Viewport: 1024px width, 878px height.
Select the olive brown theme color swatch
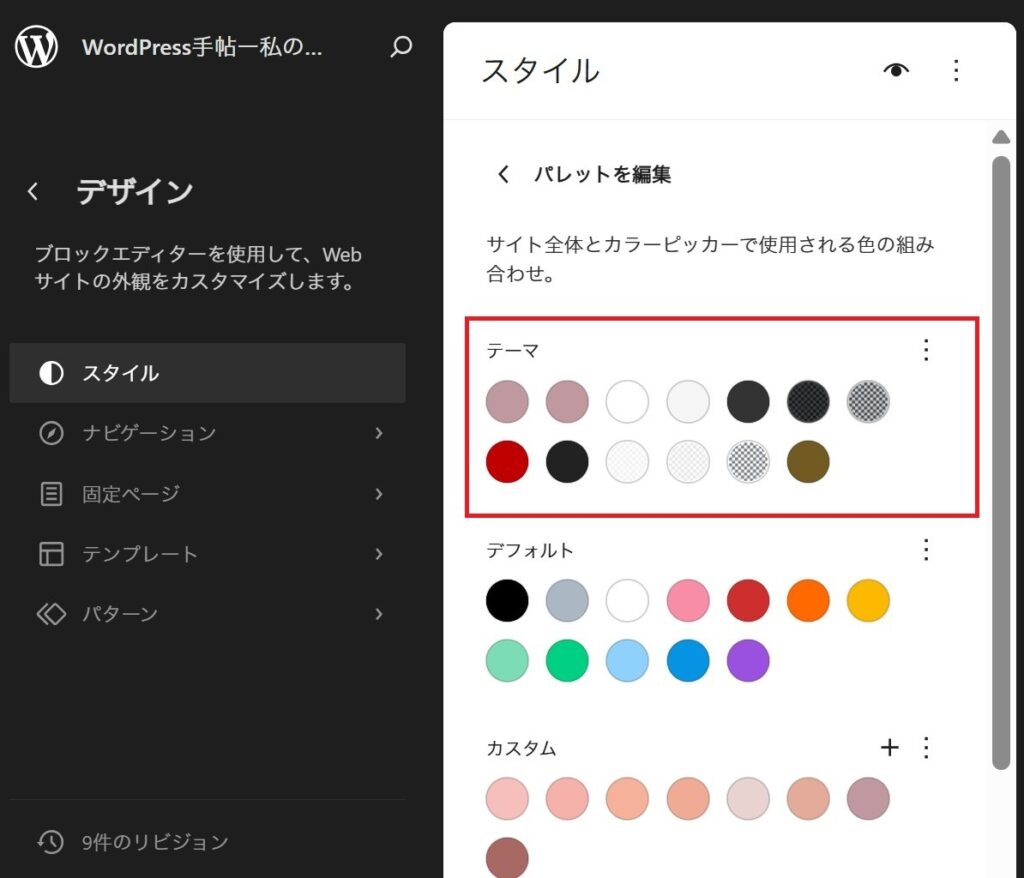click(808, 462)
